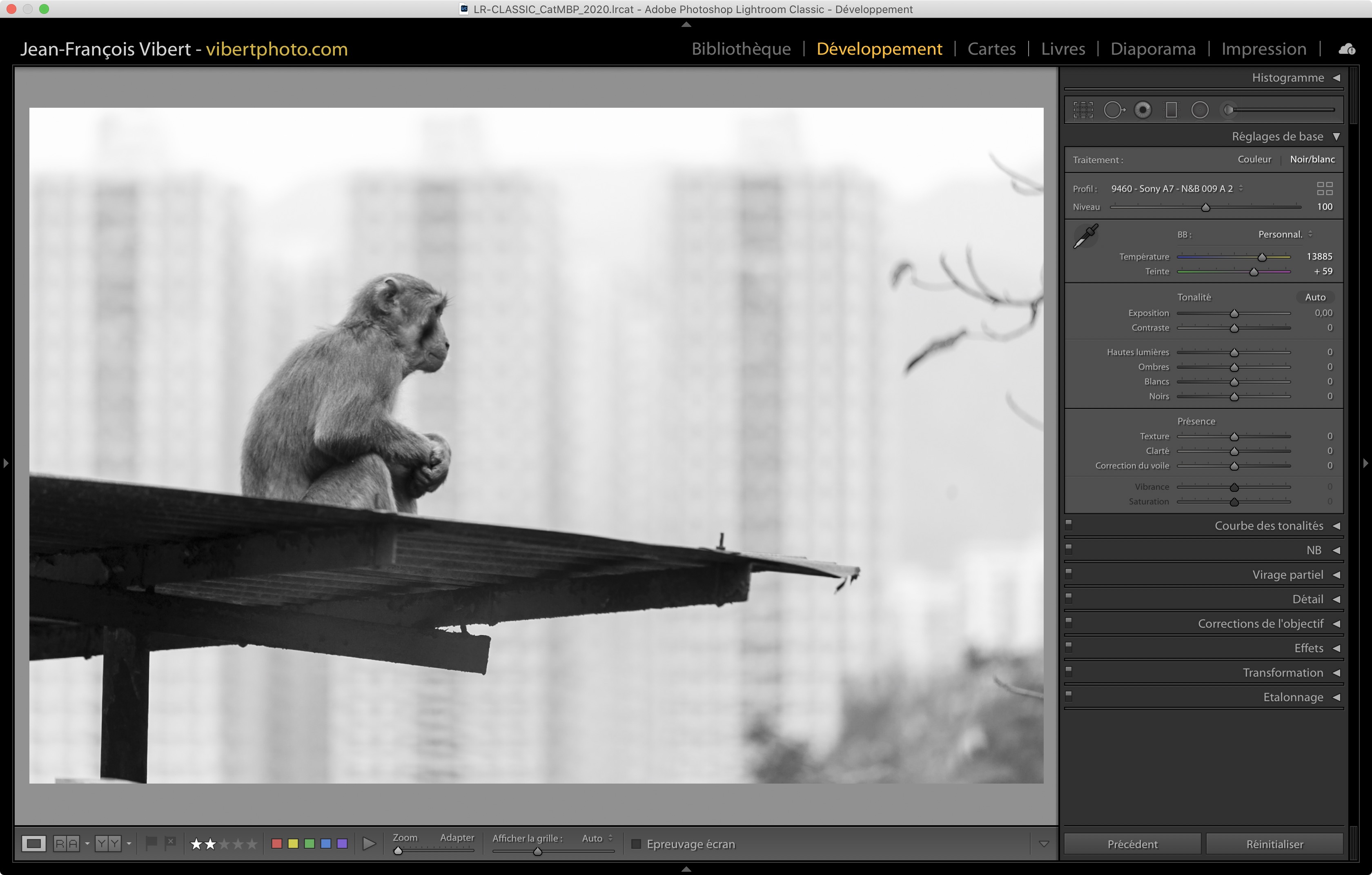The width and height of the screenshot is (1372, 875).
Task: Pick the white balance eyedropper
Action: tap(1085, 236)
